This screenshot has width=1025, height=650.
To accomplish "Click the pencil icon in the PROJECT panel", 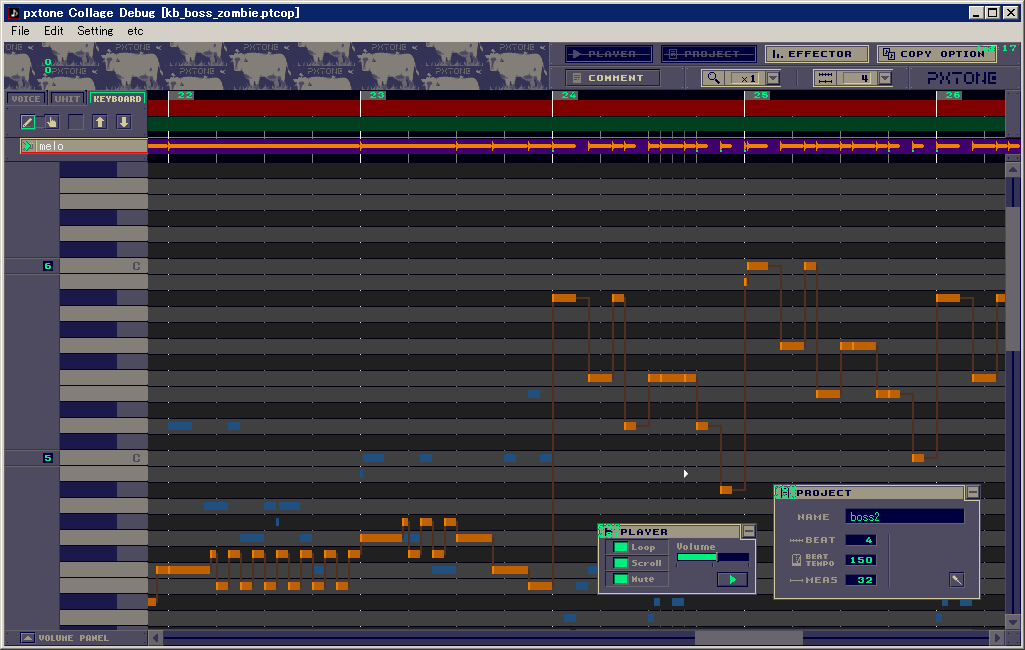I will pos(955,578).
